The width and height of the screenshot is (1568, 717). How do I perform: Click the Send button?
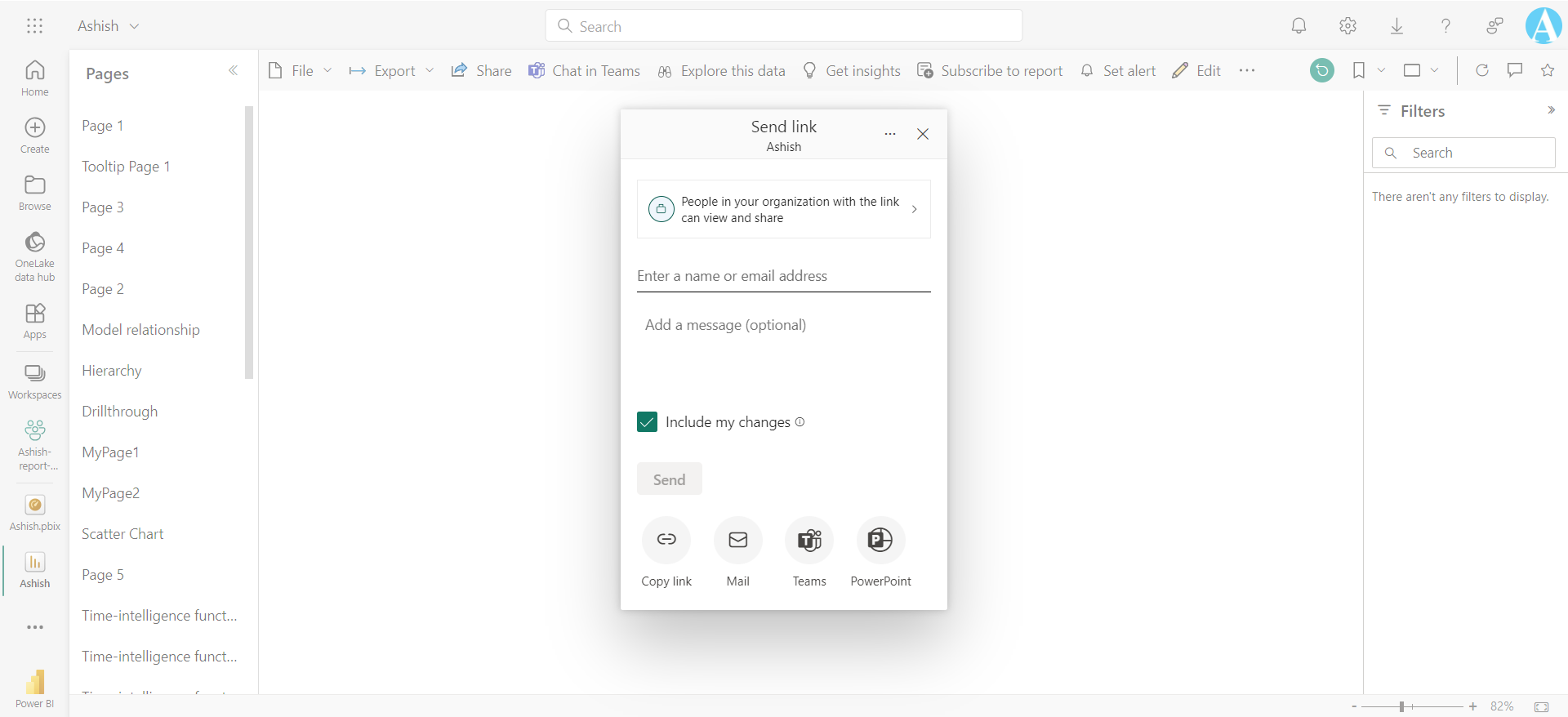coord(669,479)
